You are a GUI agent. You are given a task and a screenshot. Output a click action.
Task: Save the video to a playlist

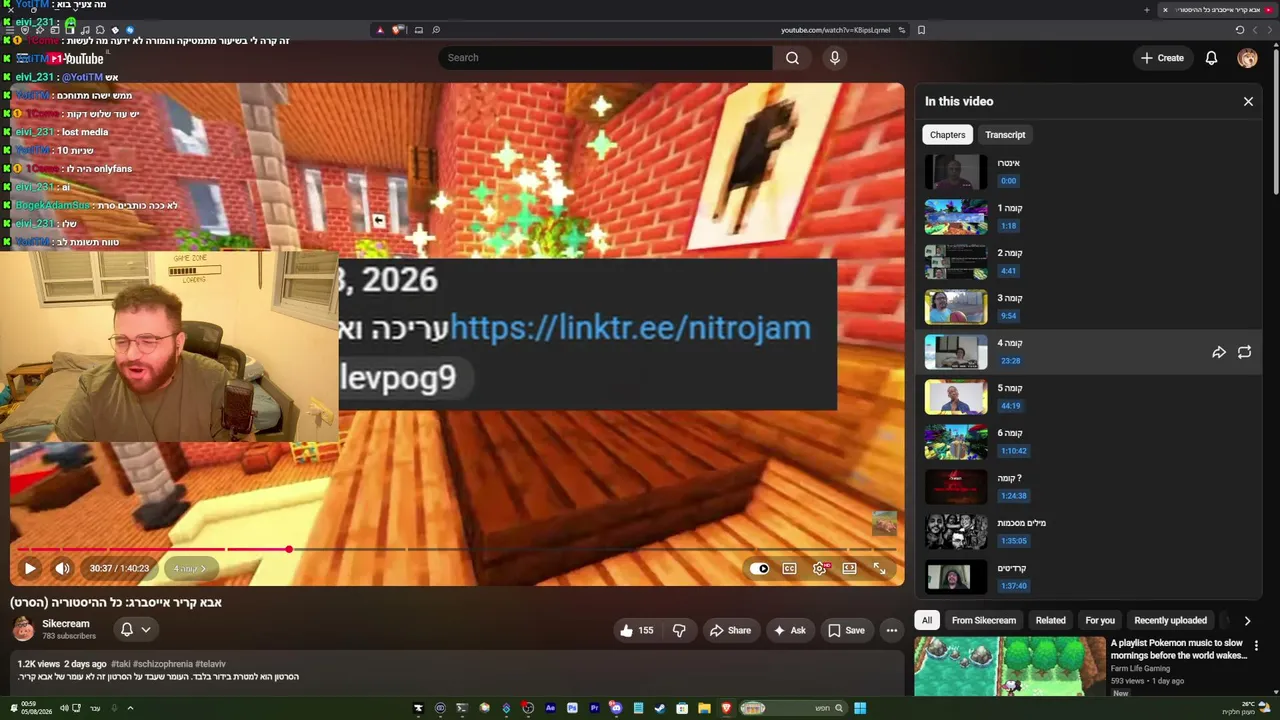pos(846,630)
